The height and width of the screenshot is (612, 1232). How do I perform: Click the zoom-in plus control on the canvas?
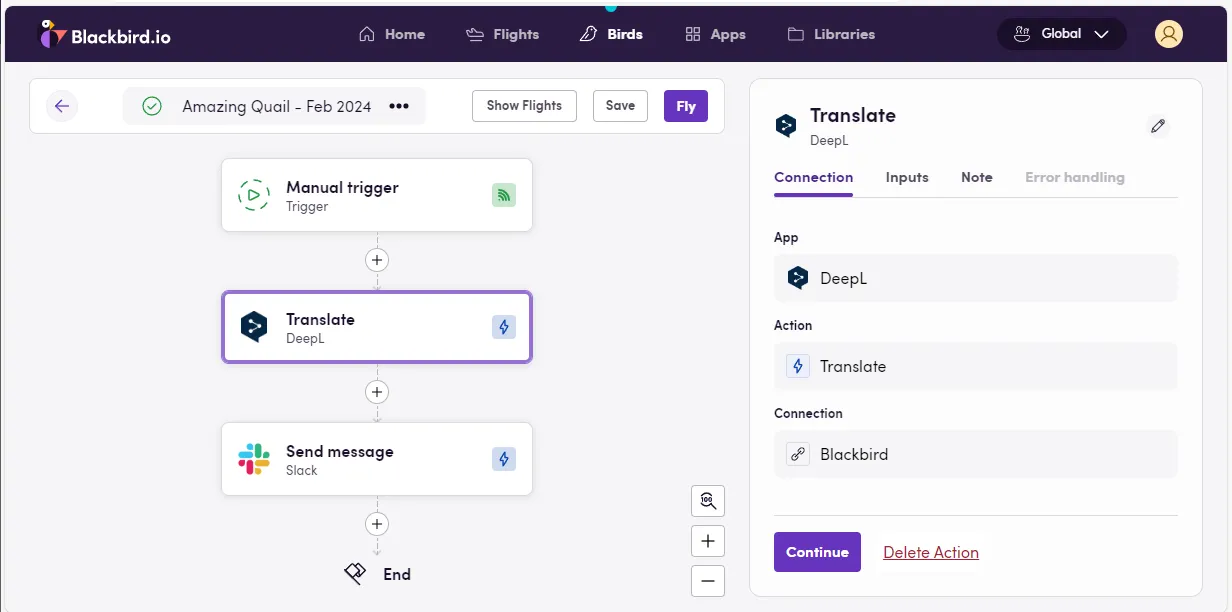point(708,541)
